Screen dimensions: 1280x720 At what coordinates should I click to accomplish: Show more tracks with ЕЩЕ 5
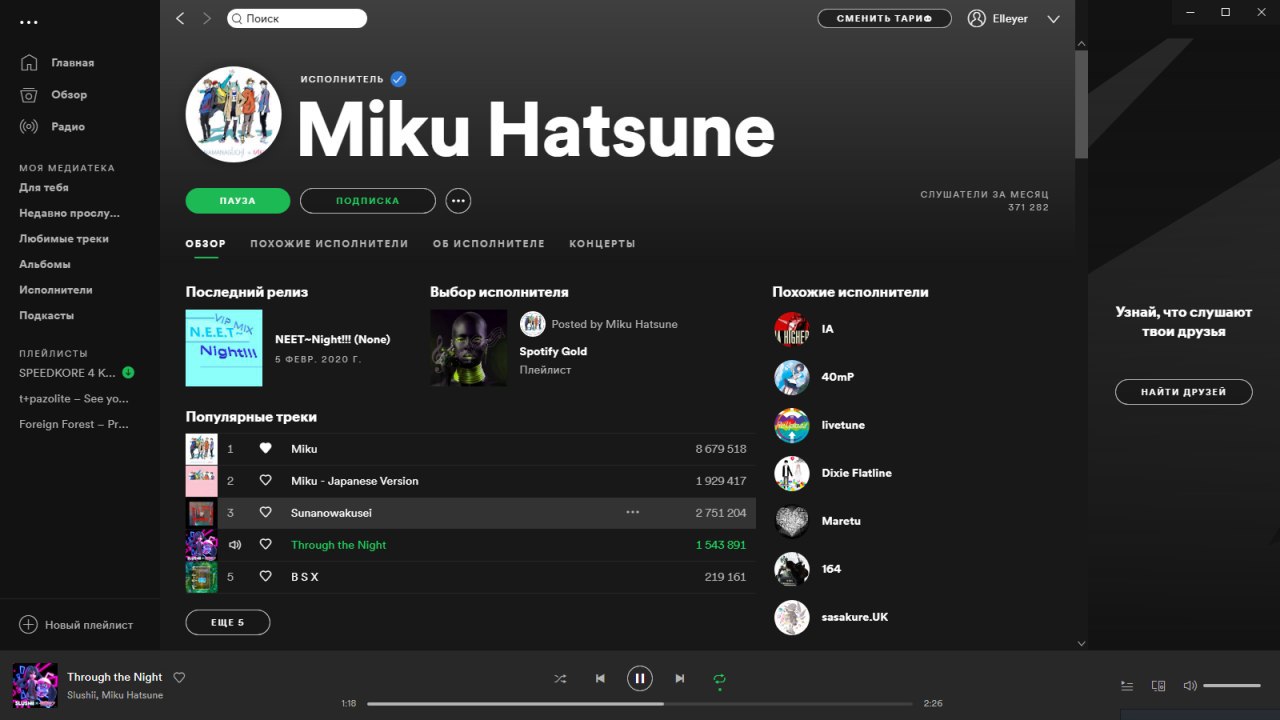pos(228,623)
